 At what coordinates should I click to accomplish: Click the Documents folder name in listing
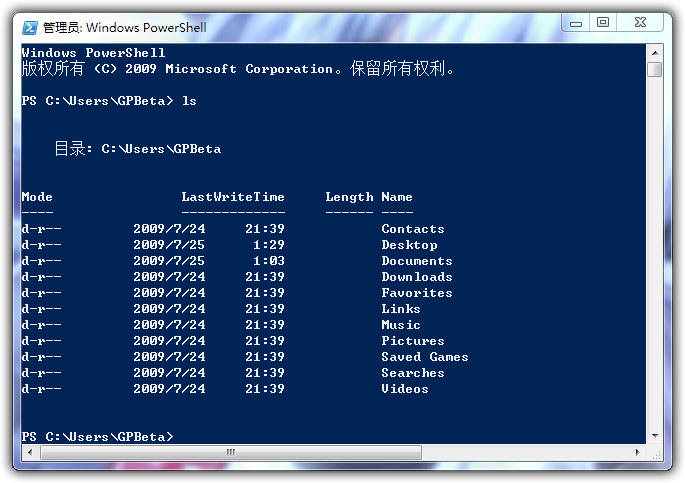coord(417,261)
